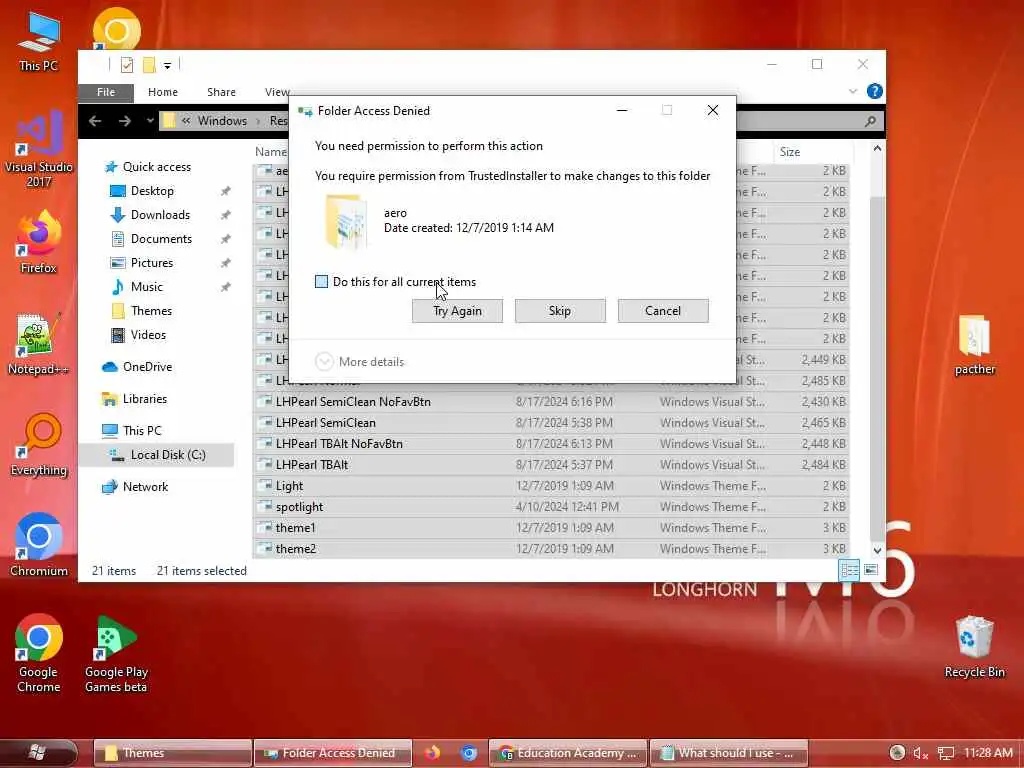Open the pacther folder on desktop
This screenshot has width=1024, height=768.
tap(974, 345)
